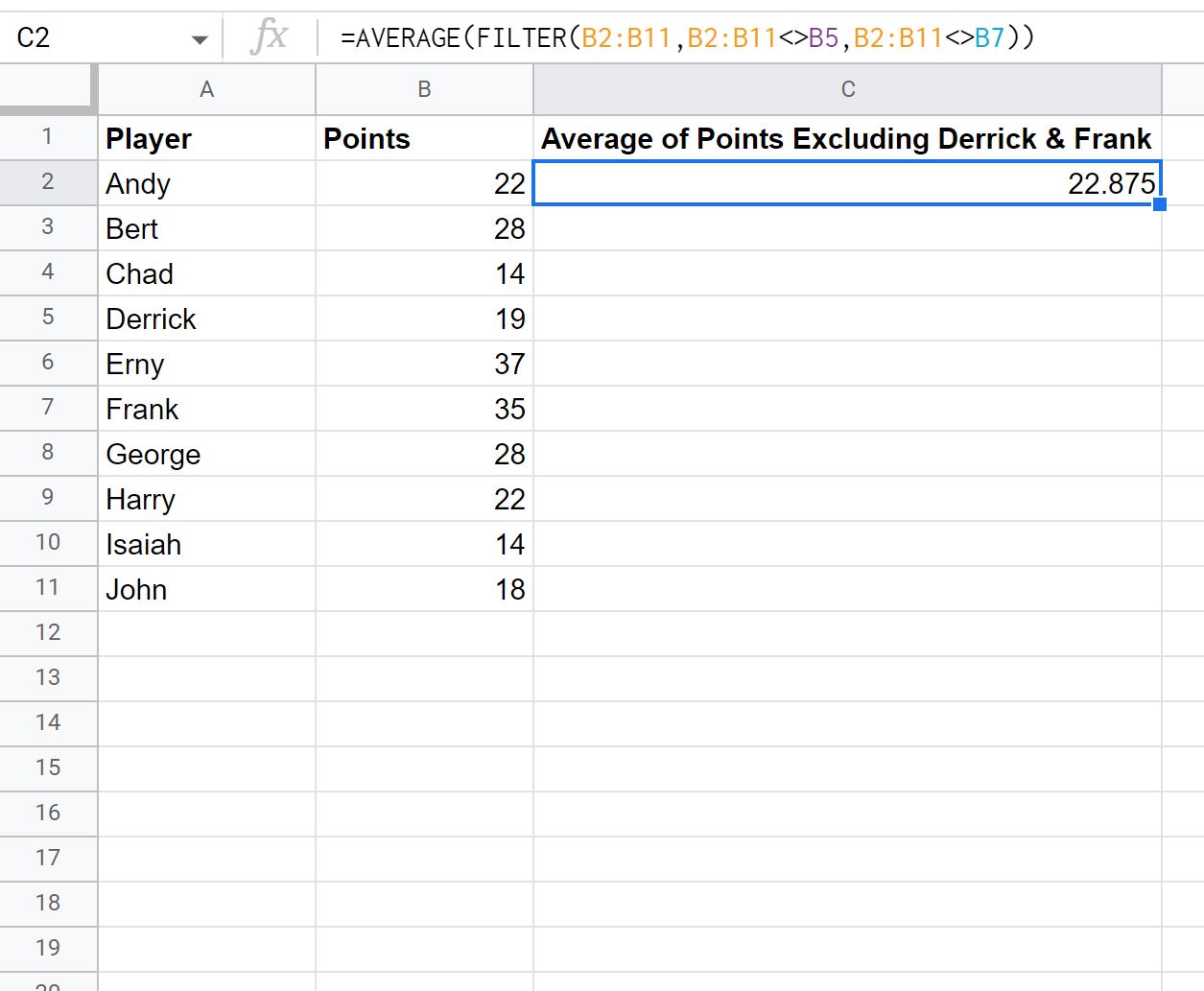
Task: Click the cell showing 22.875
Action: tap(846, 182)
